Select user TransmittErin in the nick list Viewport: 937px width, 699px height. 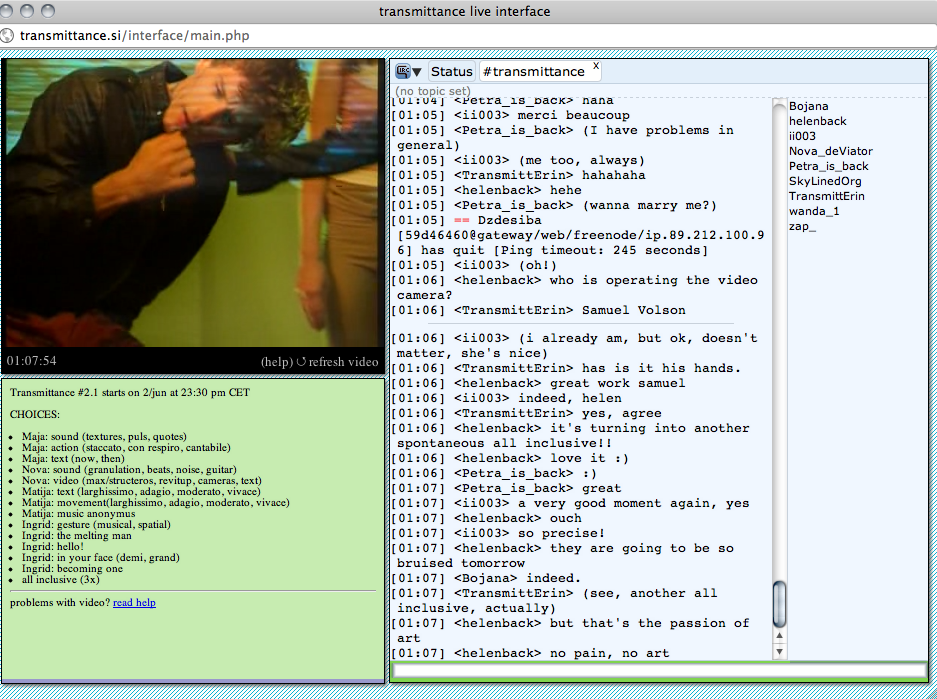[x=826, y=196]
